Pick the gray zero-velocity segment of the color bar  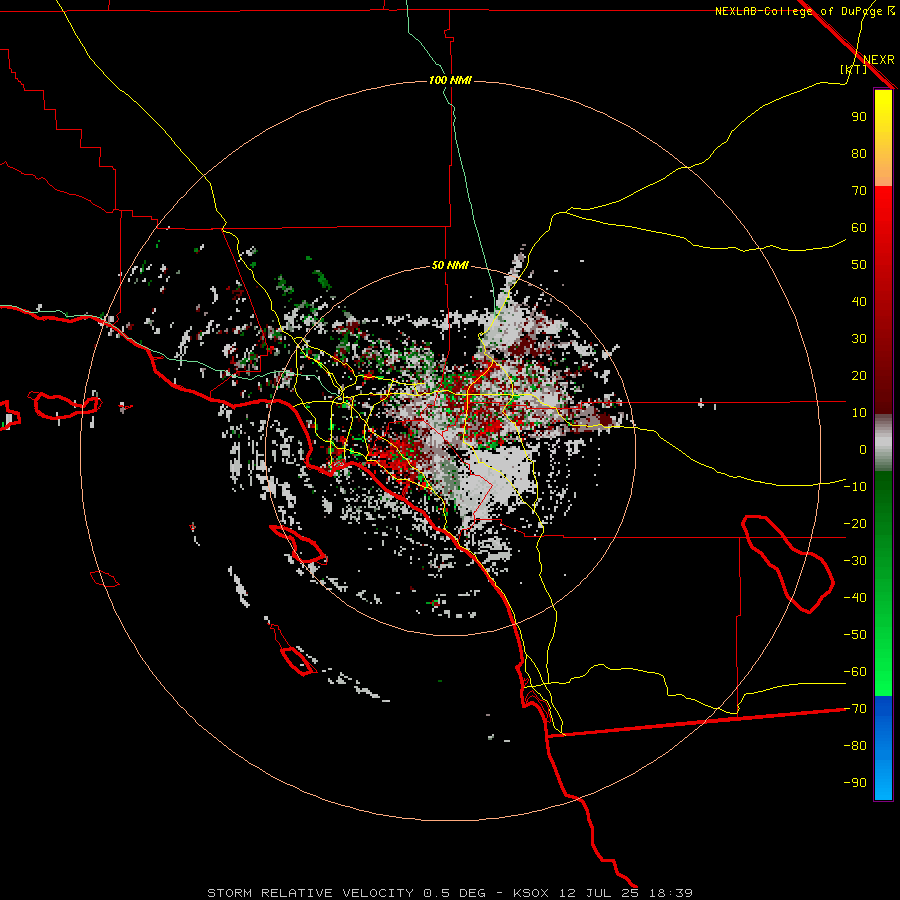pos(883,443)
